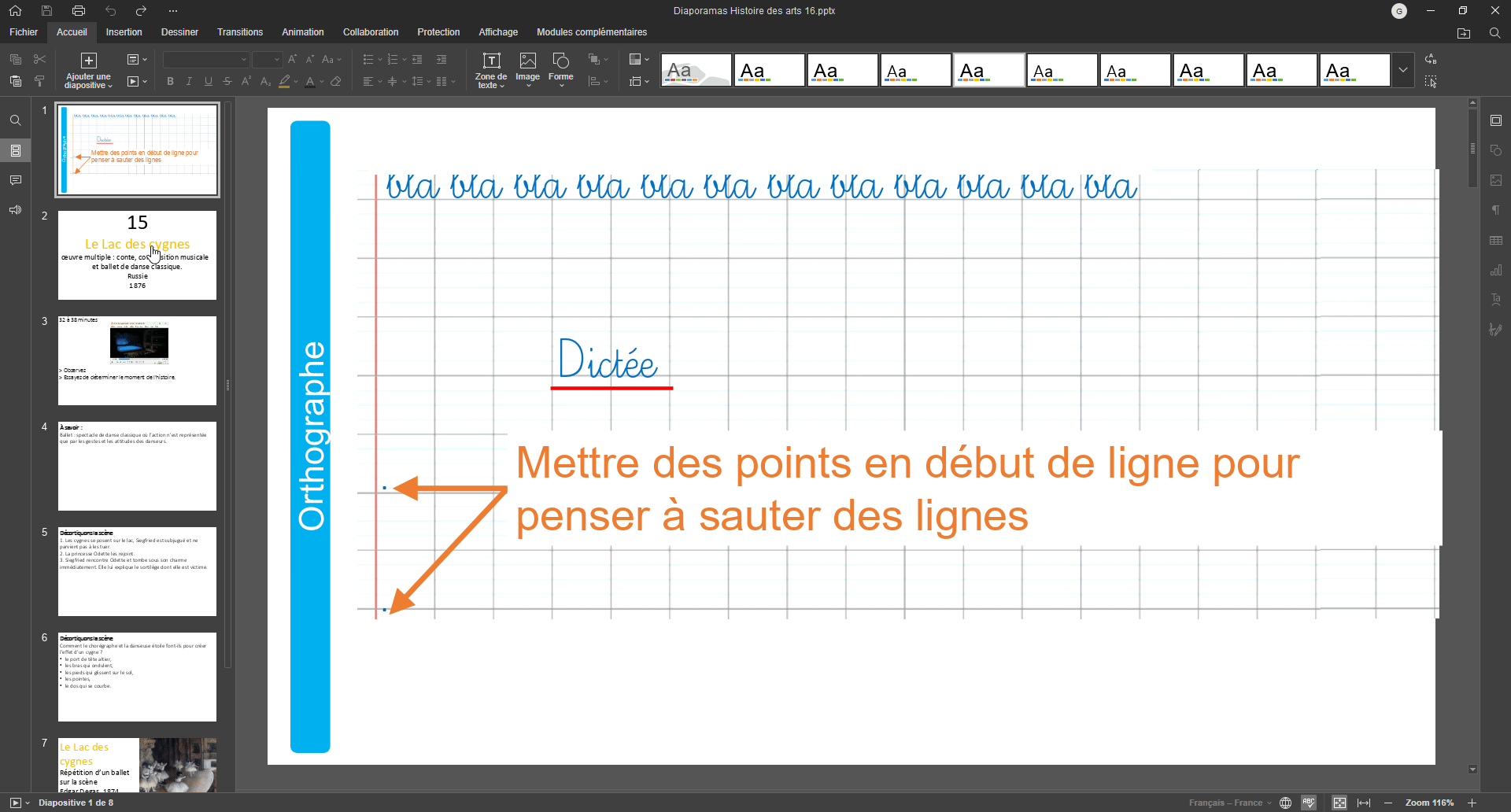Click the Cut scissors icon
The image size is (1511, 812).
coord(40,59)
